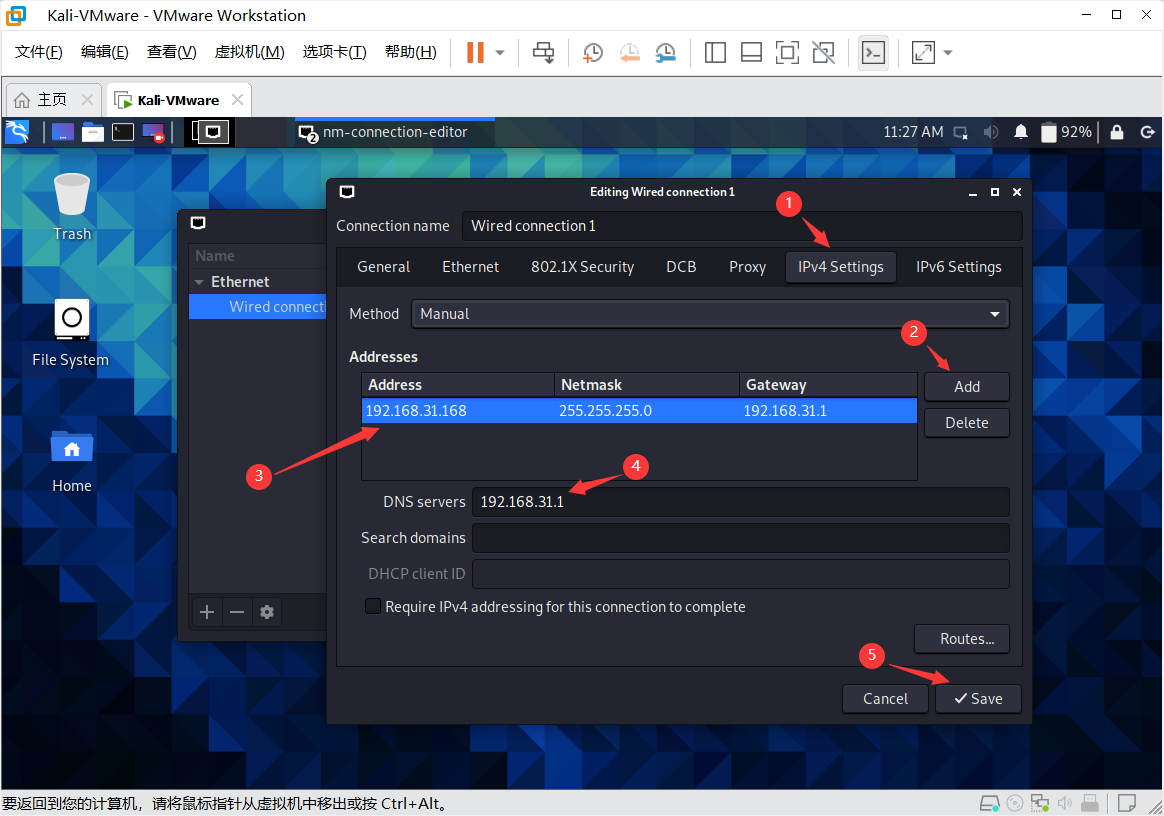Switch to the DCB tab
Screen dimensions: 1164x816
pos(681,267)
